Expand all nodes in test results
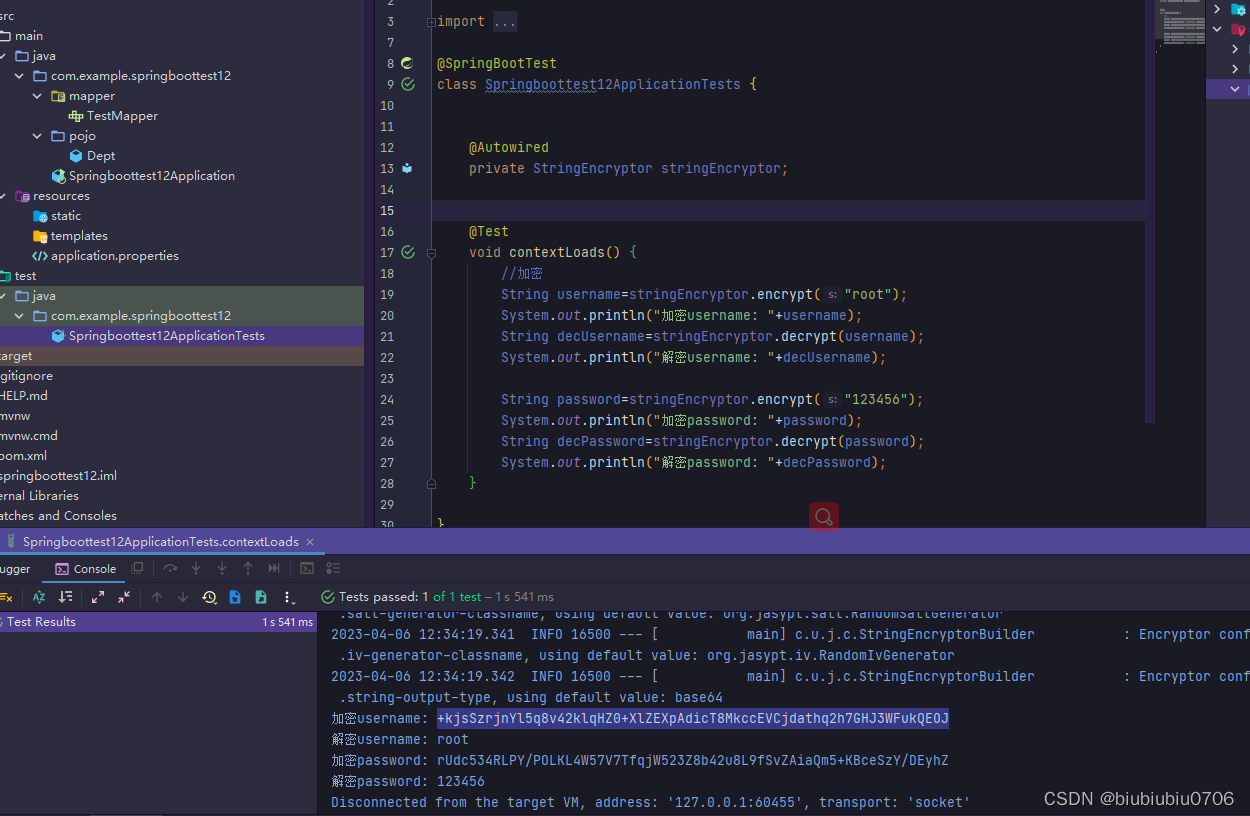Screen dimensions: 1250x816 (x=98, y=597)
